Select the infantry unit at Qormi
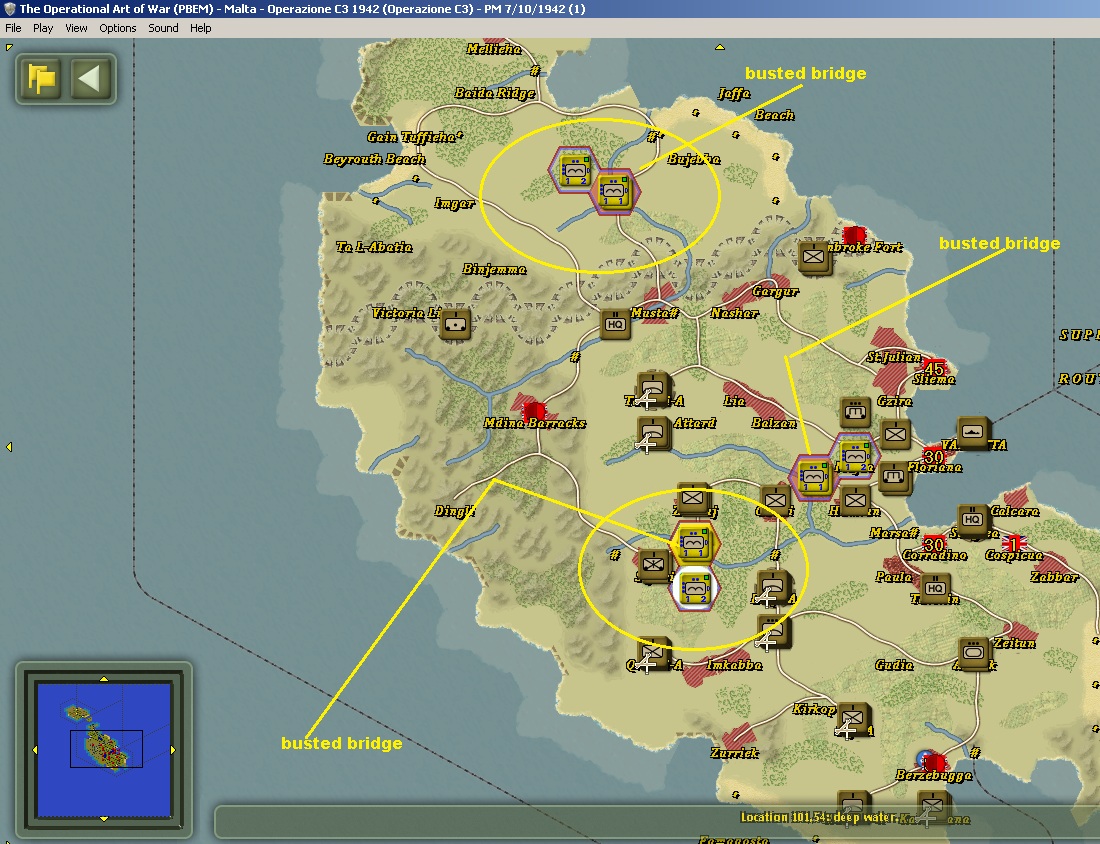1100x844 pixels. pyautogui.click(x=775, y=500)
